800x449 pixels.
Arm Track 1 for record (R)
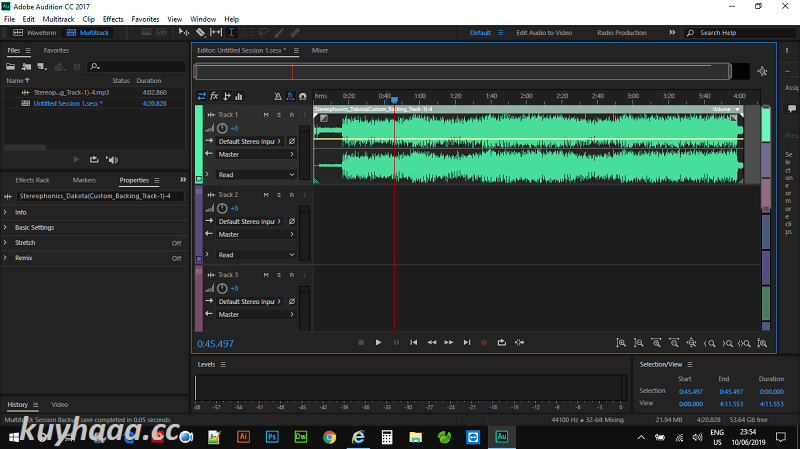click(292, 115)
